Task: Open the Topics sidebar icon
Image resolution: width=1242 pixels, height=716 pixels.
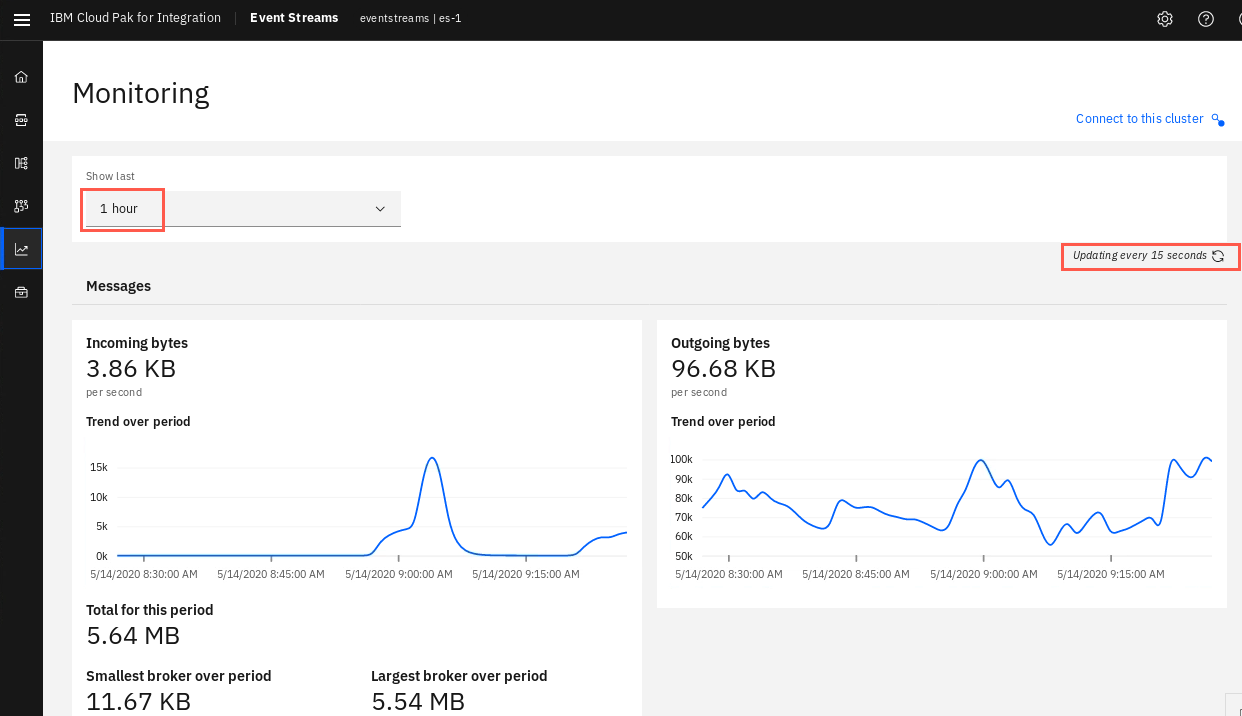Action: point(21,120)
